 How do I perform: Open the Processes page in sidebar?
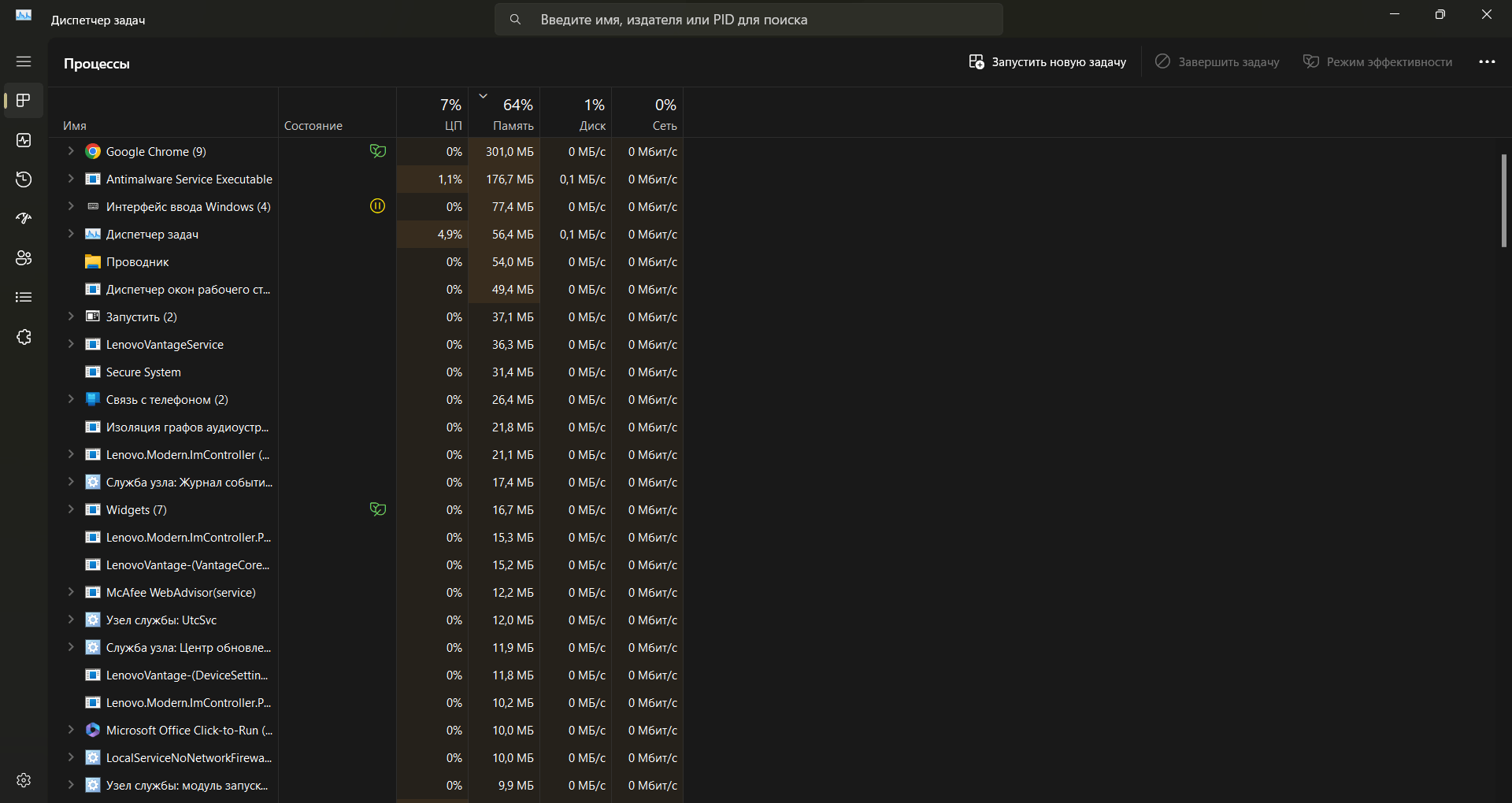click(x=24, y=100)
